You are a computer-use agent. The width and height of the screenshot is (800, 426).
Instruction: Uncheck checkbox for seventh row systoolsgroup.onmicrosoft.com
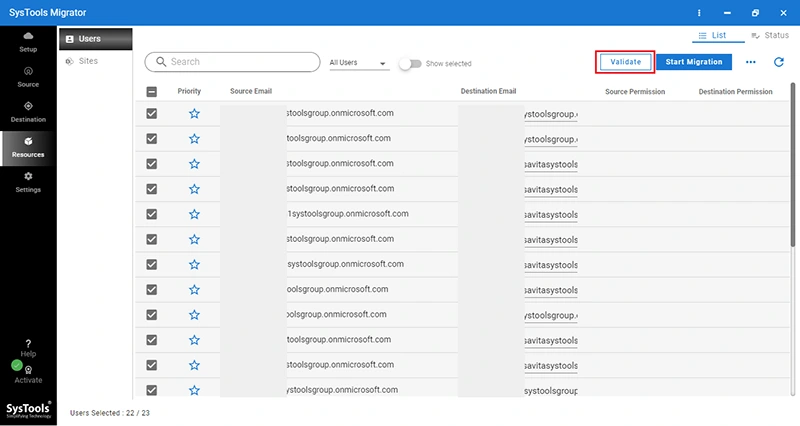pos(152,264)
